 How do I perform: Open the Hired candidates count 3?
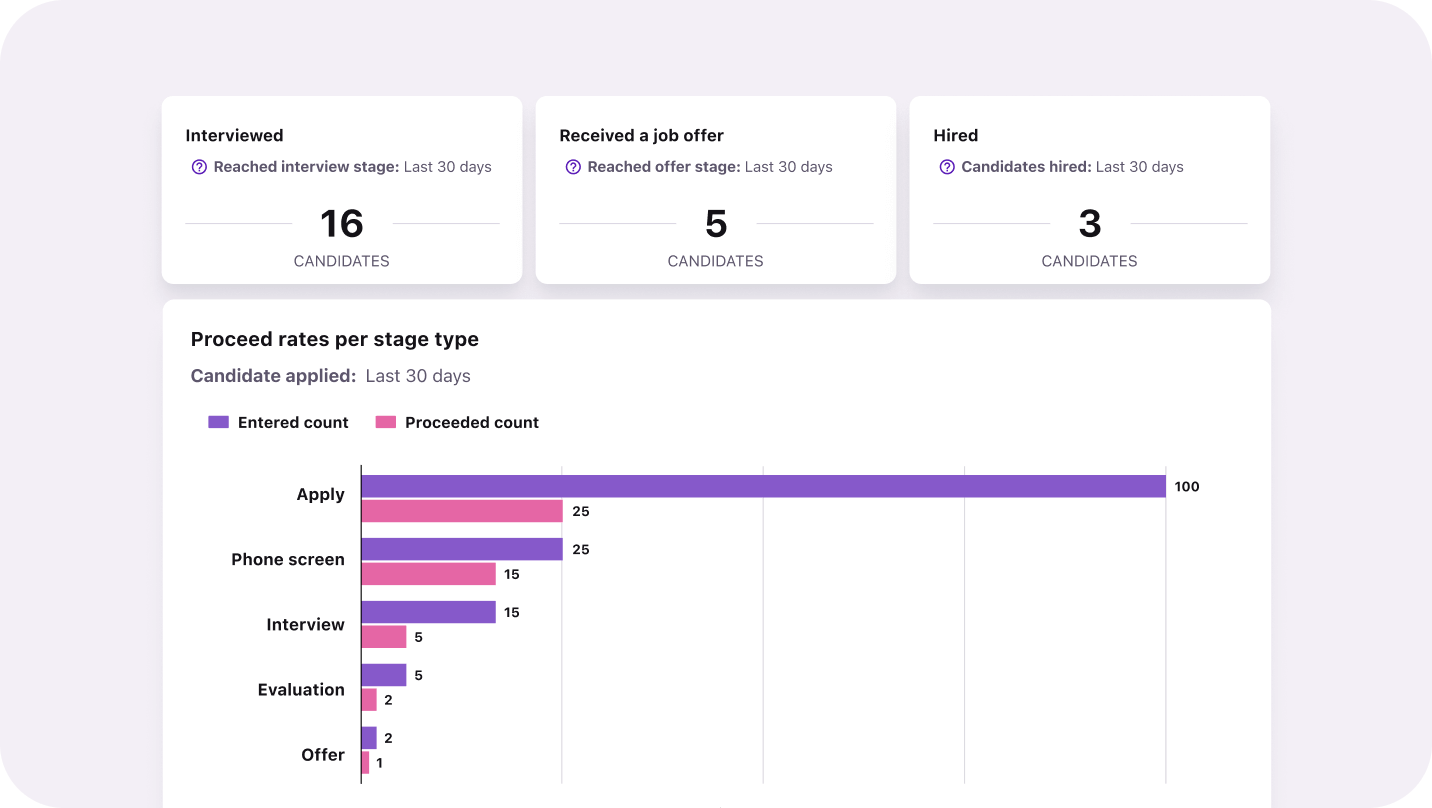[1089, 224]
